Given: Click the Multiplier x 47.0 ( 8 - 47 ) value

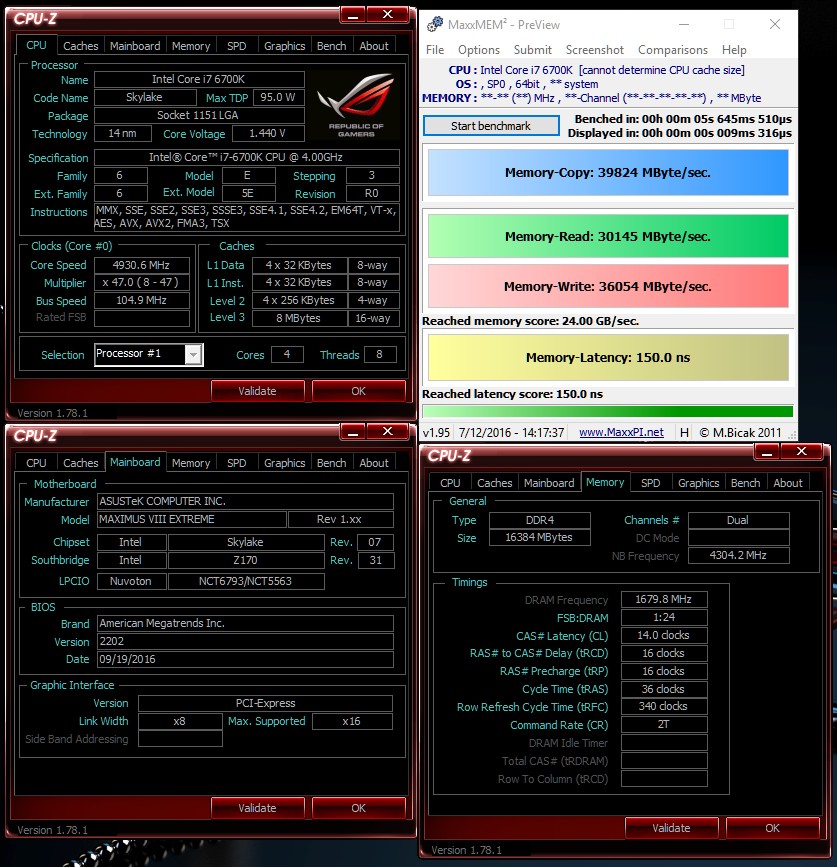Looking at the screenshot, I should [142, 282].
